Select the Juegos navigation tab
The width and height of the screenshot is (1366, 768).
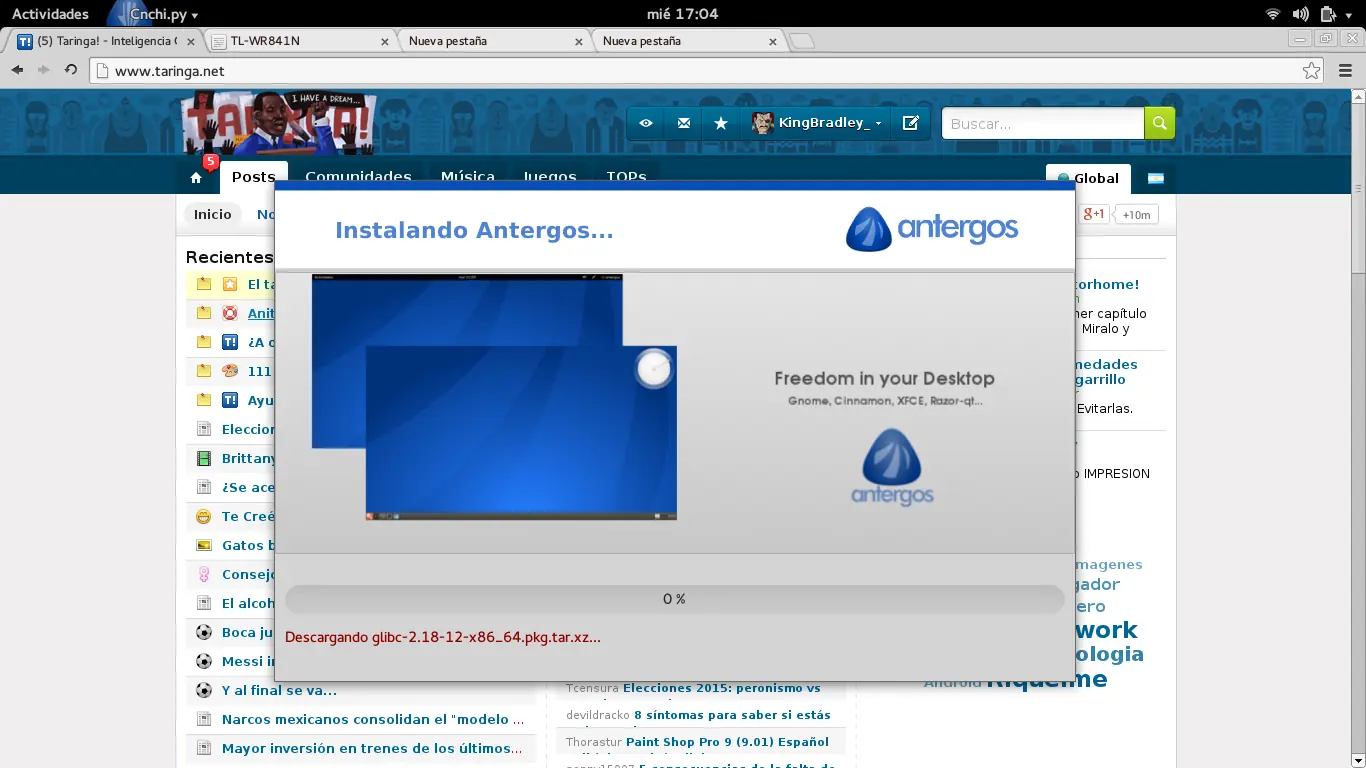point(550,177)
